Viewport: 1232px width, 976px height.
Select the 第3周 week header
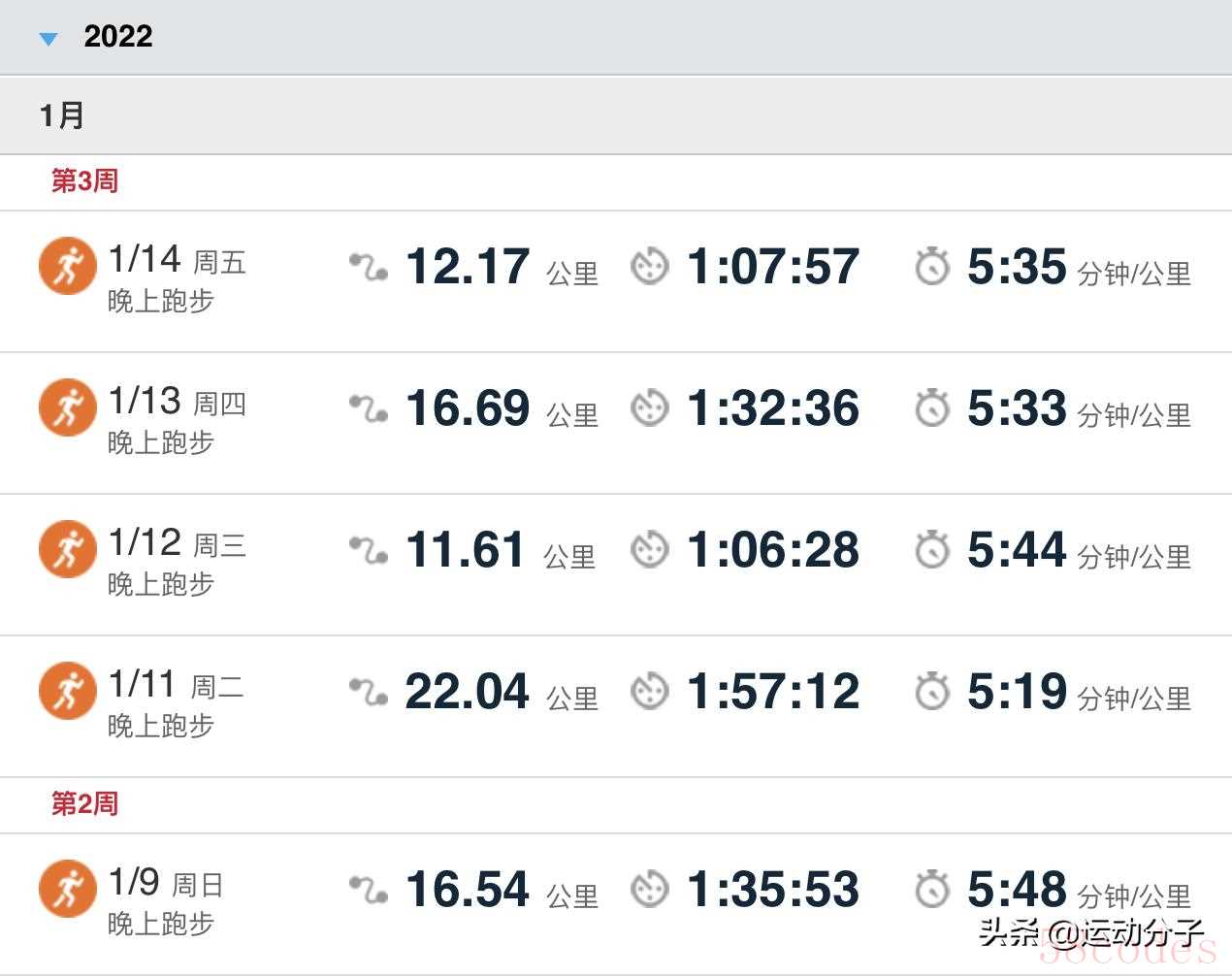click(x=84, y=181)
